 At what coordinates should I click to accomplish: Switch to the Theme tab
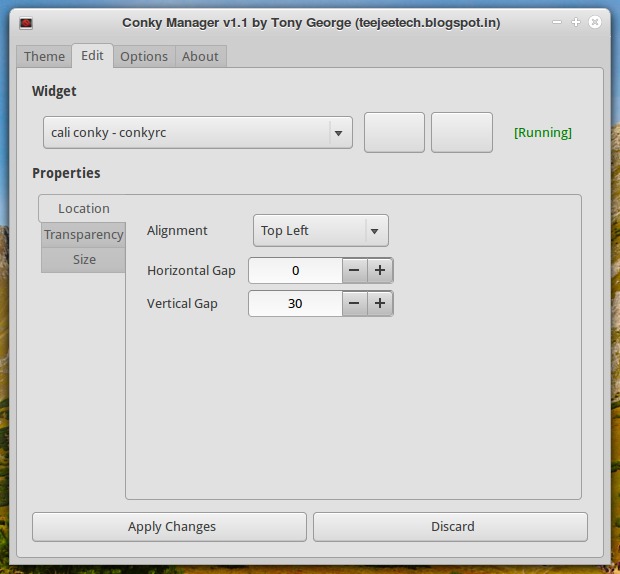pyautogui.click(x=44, y=56)
